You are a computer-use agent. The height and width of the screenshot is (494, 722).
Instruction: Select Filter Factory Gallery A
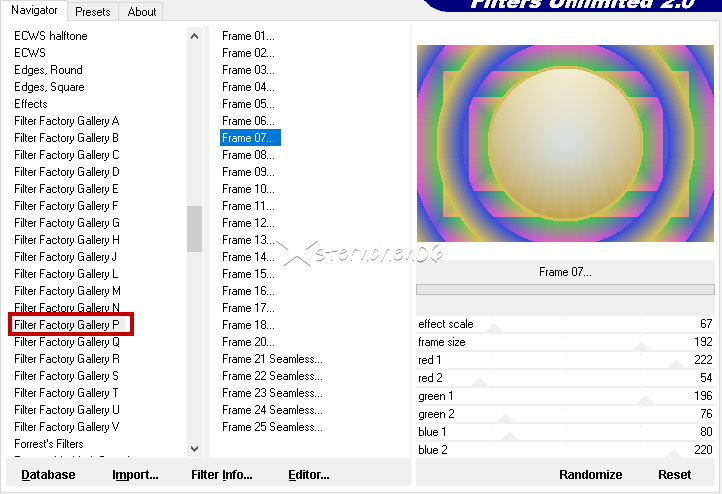pos(67,121)
